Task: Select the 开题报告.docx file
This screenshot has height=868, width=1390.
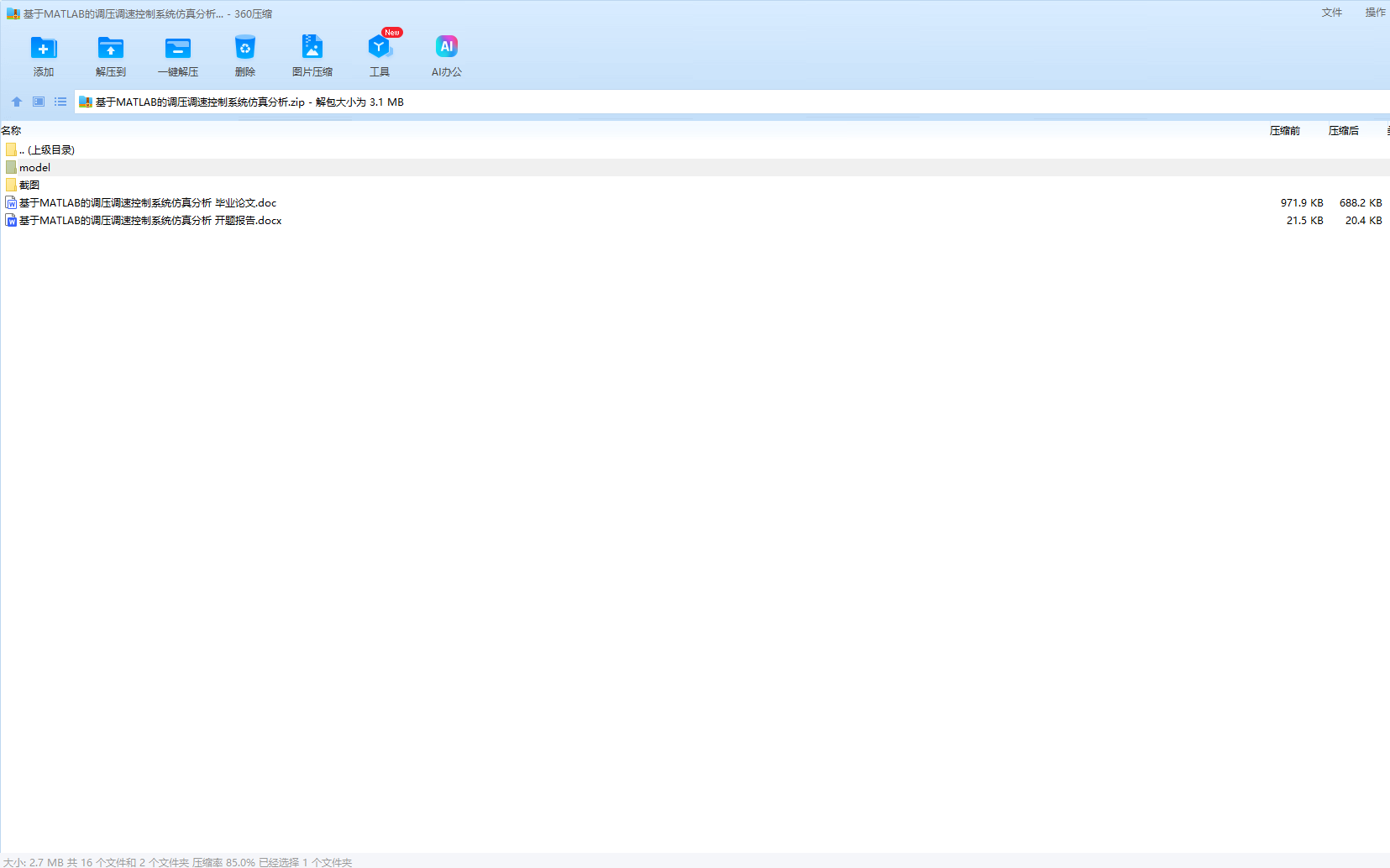Action: 150,221
